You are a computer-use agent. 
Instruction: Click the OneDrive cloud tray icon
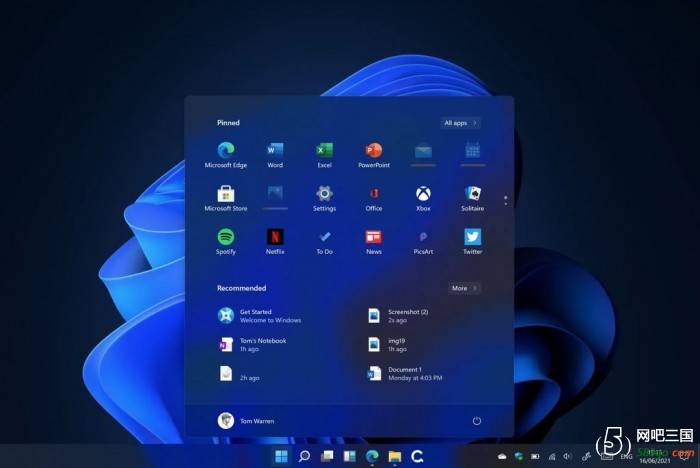click(x=502, y=456)
